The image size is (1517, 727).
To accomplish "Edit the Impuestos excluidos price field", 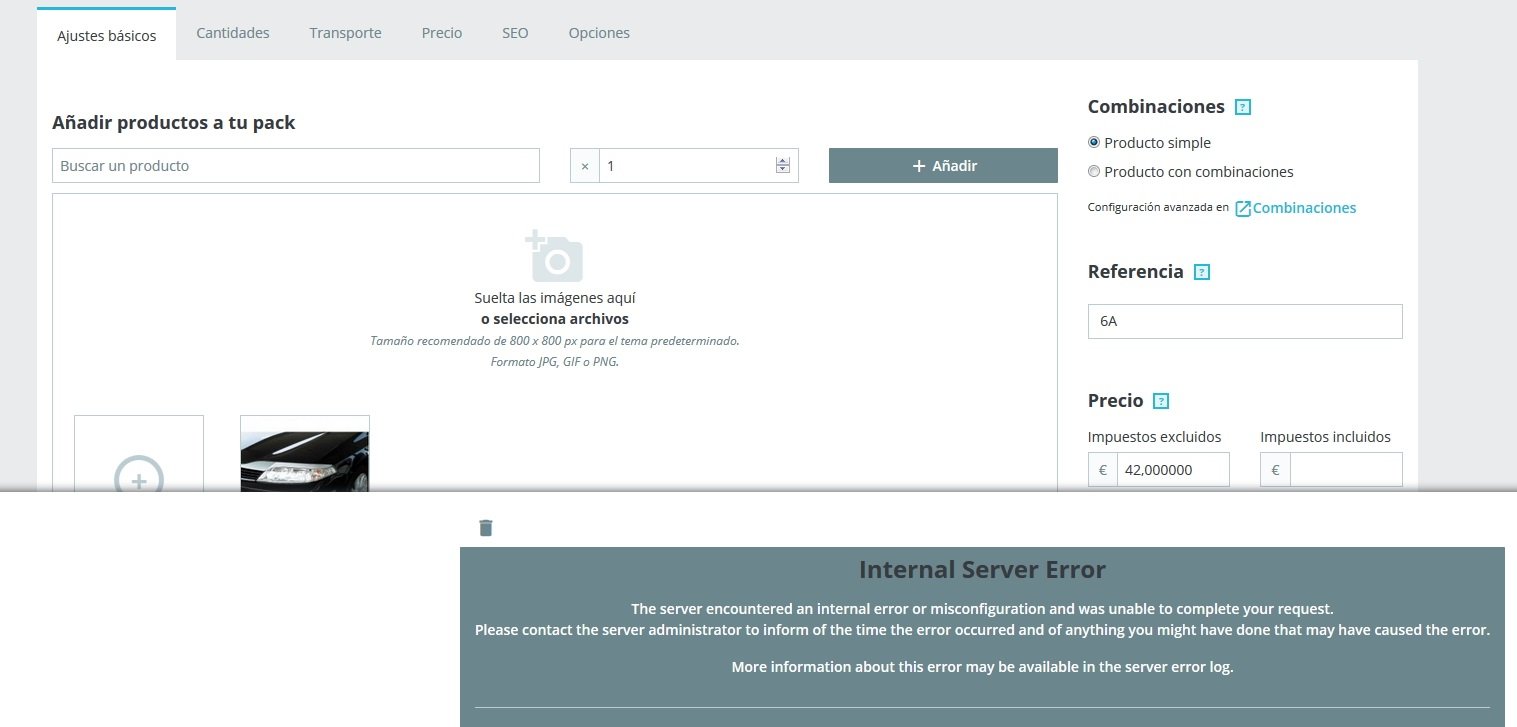I will point(1173,470).
